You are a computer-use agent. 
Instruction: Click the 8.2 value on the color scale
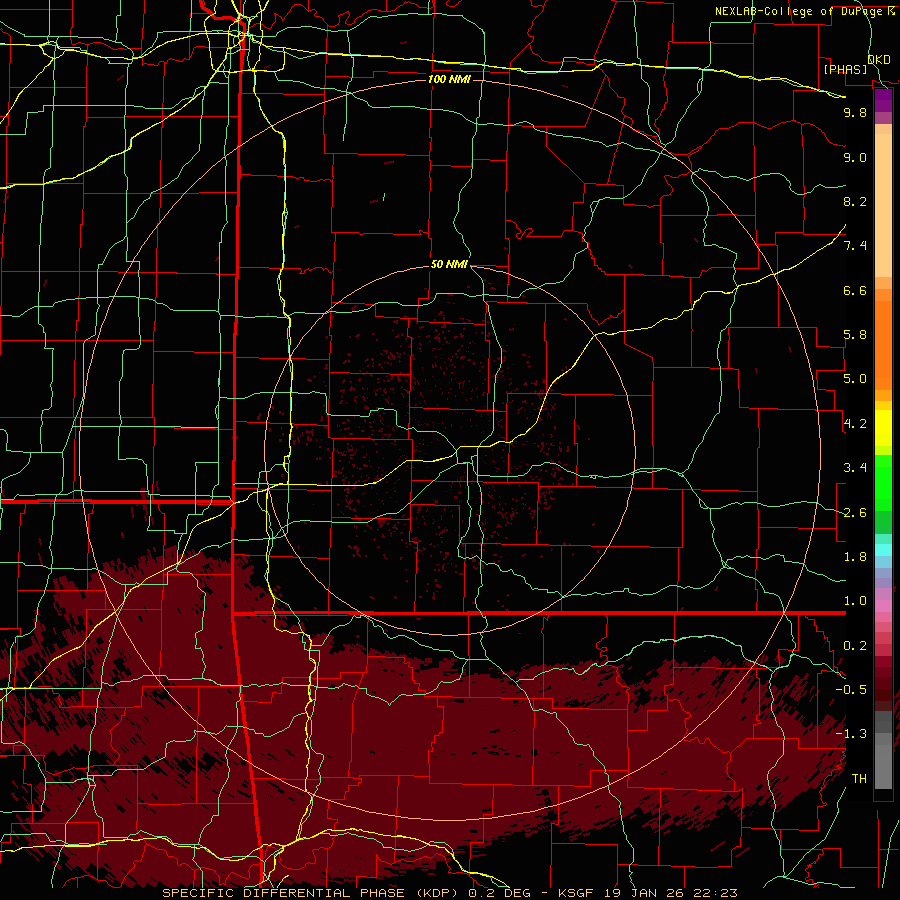855,201
